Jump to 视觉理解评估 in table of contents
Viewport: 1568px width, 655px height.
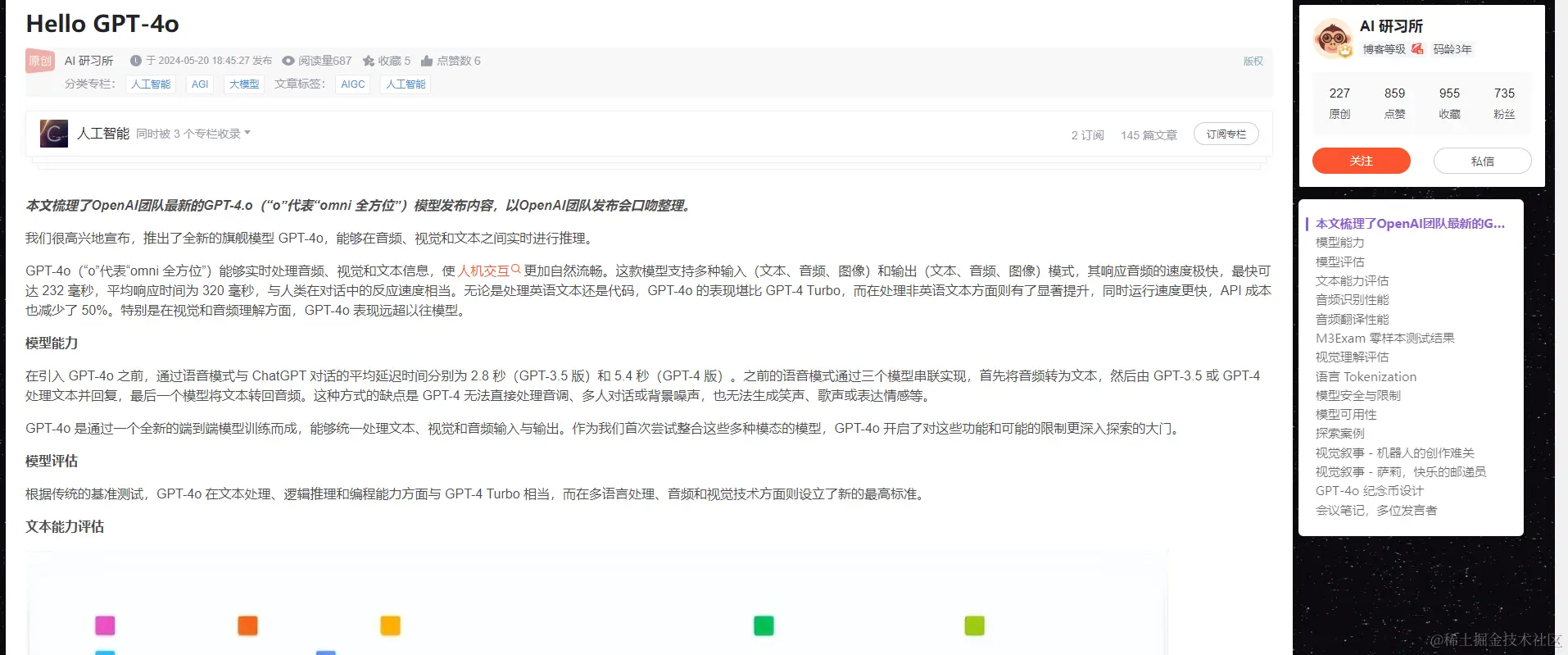(1353, 357)
